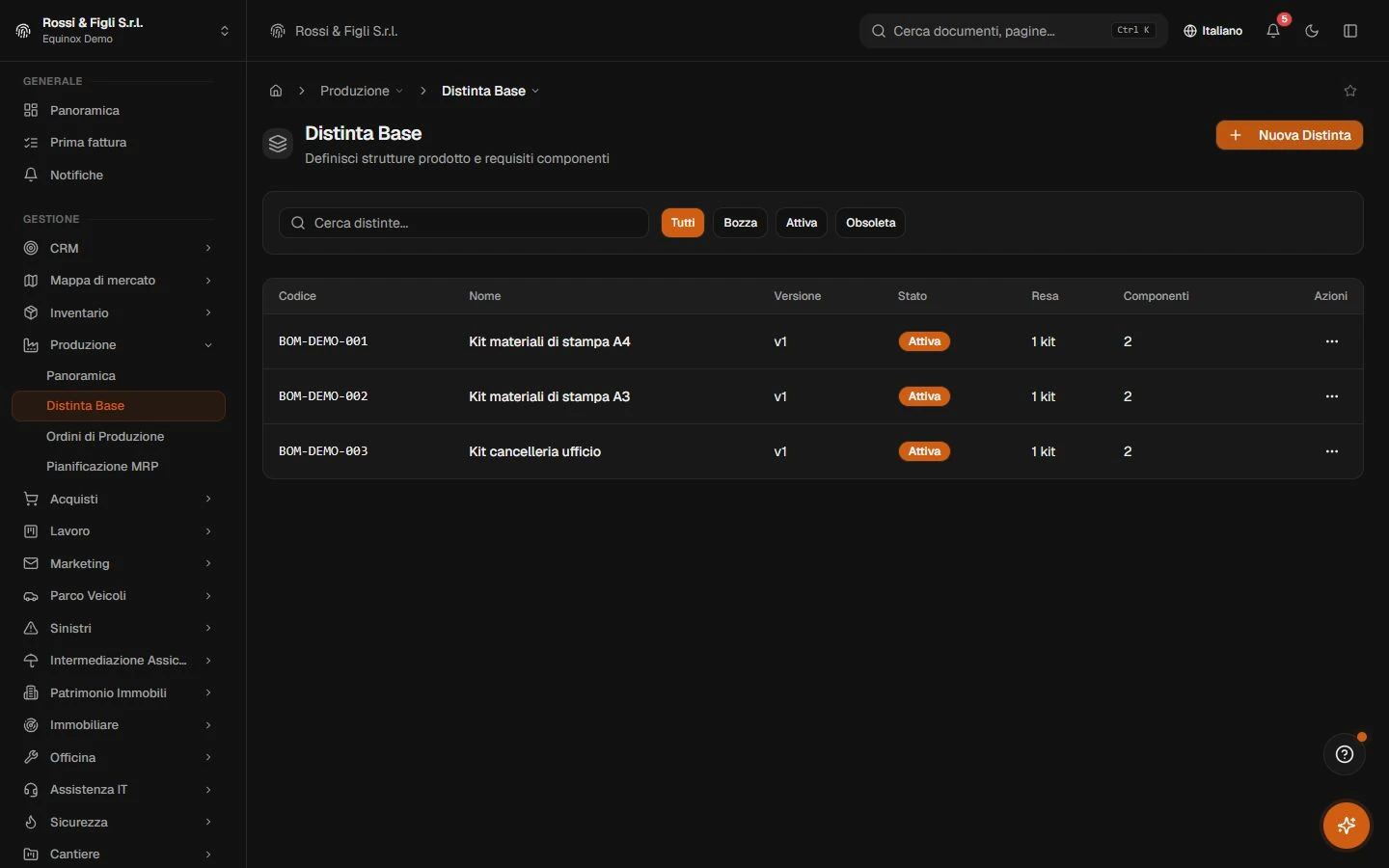Sort by the Codice column header
Image resolution: width=1389 pixels, height=868 pixels.
[x=297, y=296]
